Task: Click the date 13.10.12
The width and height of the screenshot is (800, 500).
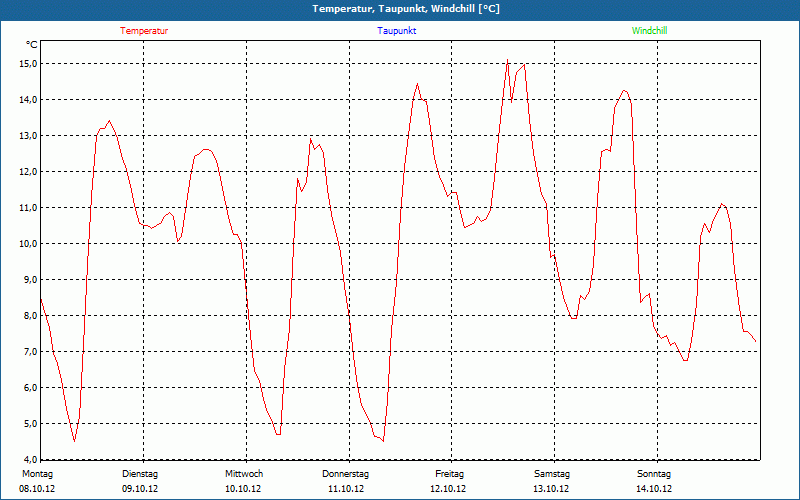Action: tap(551, 489)
